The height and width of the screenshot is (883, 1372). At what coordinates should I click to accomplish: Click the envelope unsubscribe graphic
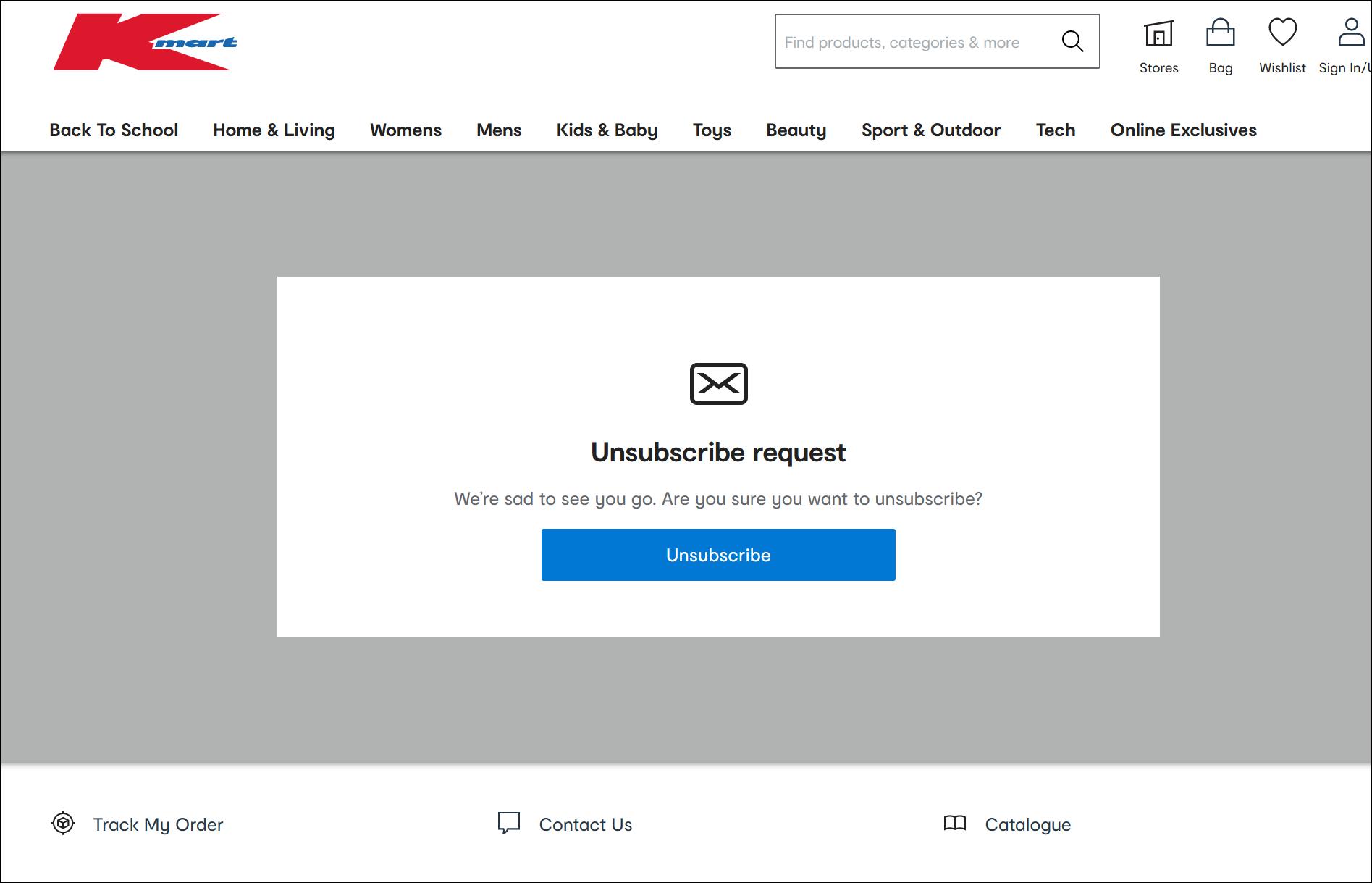pos(718,383)
